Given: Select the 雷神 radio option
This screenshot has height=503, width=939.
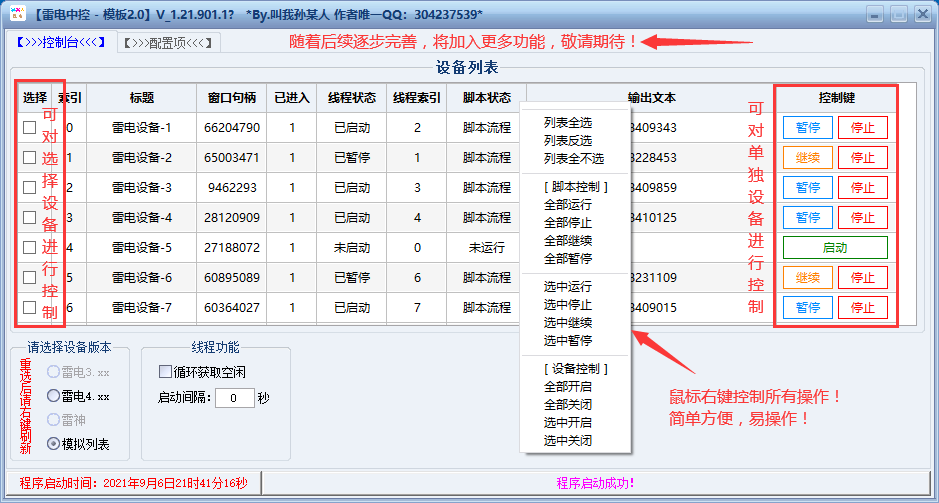Looking at the screenshot, I should (53, 420).
